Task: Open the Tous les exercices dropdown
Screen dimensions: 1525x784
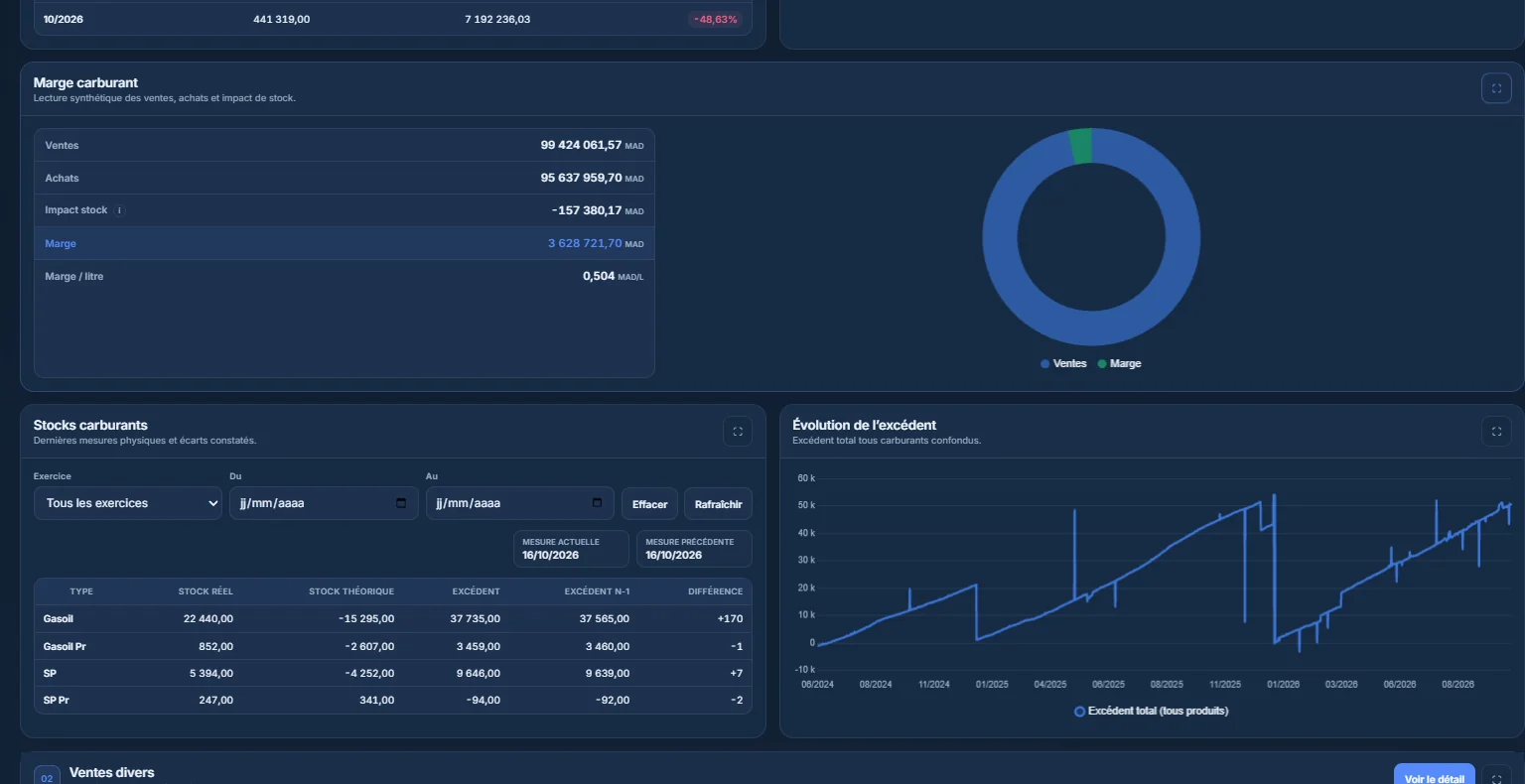Action: [x=128, y=503]
